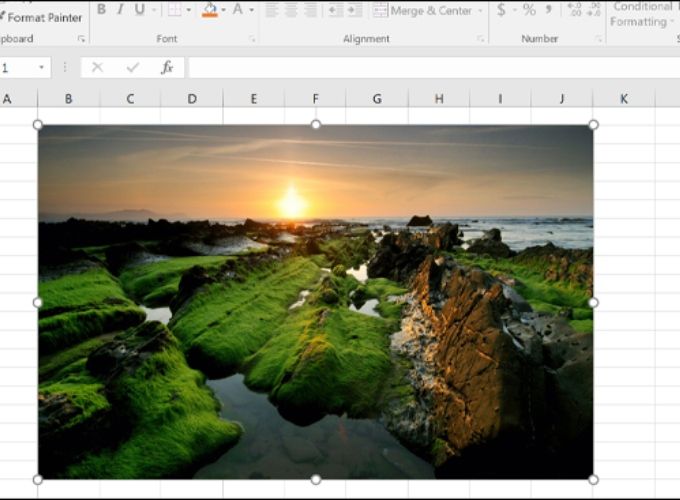Select column I header
The width and height of the screenshot is (680, 500).
click(x=500, y=98)
